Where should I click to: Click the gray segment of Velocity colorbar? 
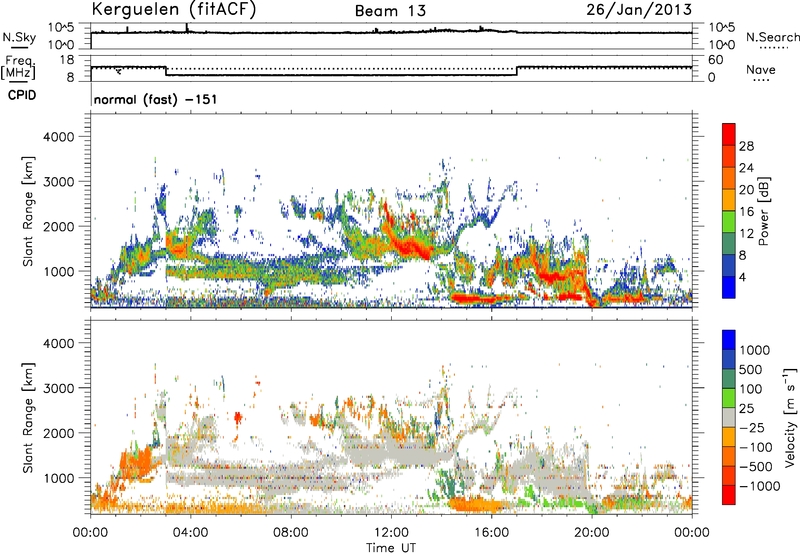click(729, 417)
